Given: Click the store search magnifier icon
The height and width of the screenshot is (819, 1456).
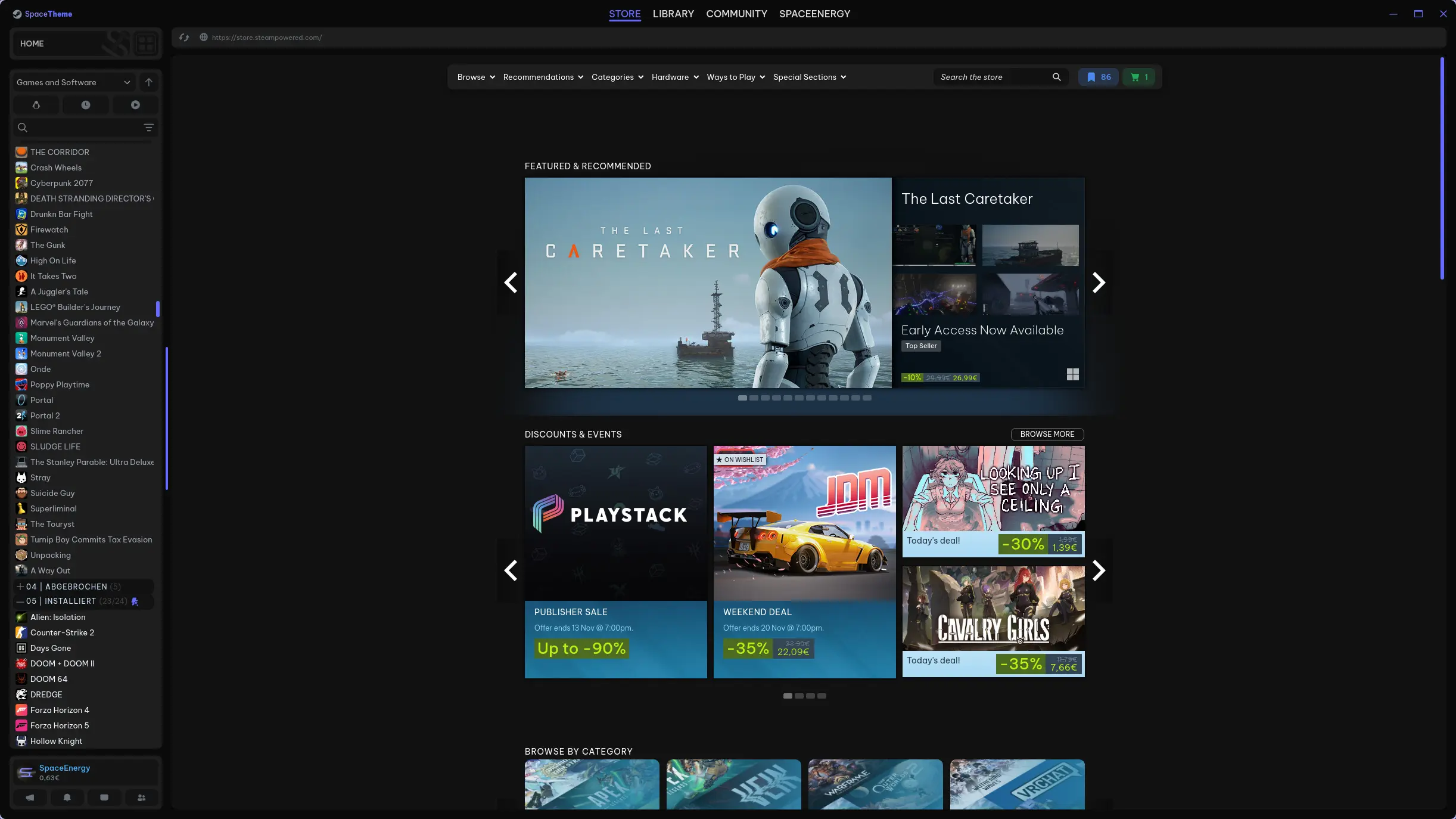Looking at the screenshot, I should click(1056, 77).
